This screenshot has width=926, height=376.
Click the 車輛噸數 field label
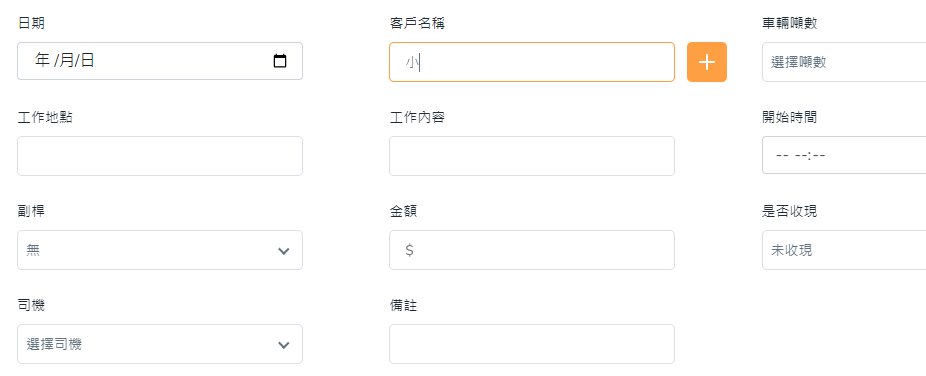pos(790,24)
